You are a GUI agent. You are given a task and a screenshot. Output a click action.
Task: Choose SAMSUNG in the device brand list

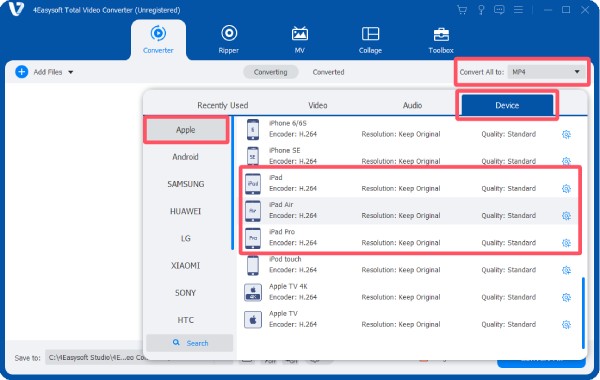[x=186, y=184]
